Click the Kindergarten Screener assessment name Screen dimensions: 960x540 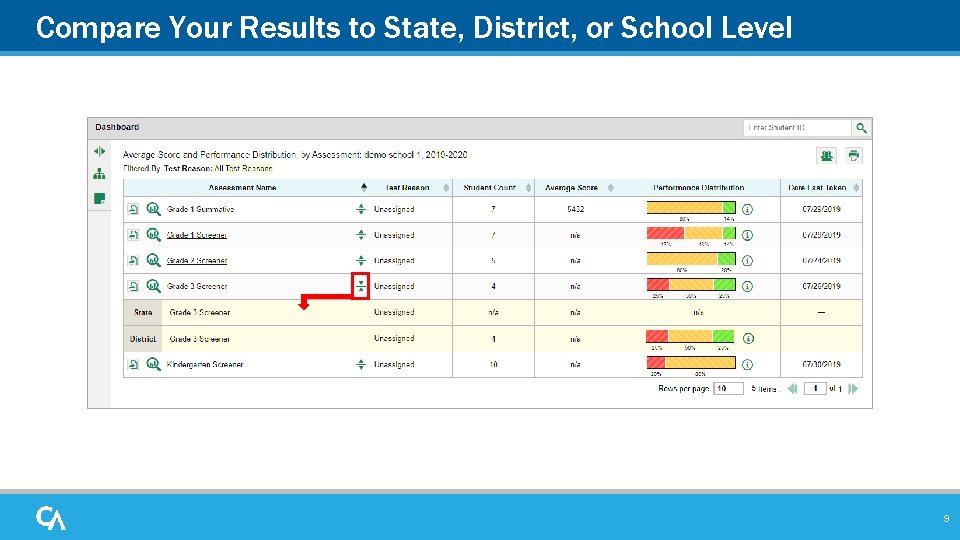[205, 365]
